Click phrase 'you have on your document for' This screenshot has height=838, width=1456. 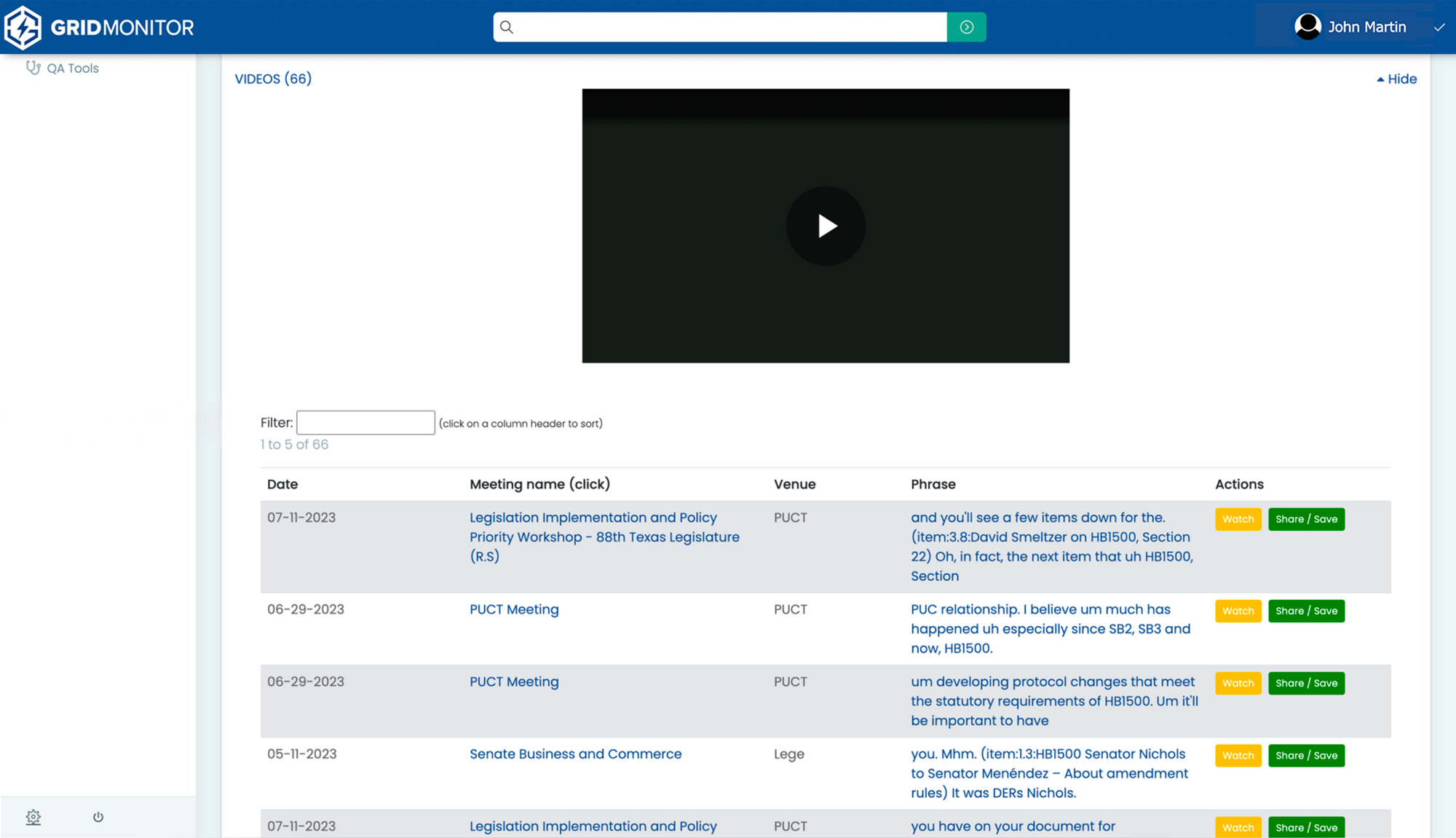[1013, 826]
